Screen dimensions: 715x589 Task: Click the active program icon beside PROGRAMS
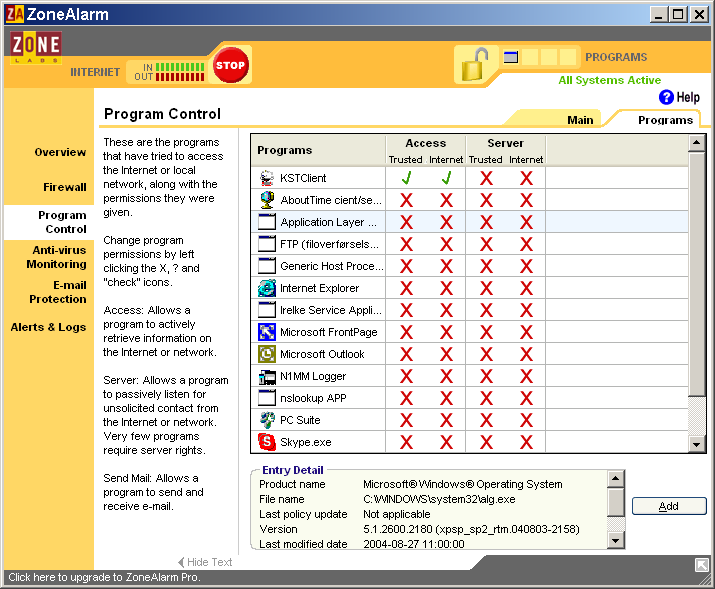click(x=511, y=57)
